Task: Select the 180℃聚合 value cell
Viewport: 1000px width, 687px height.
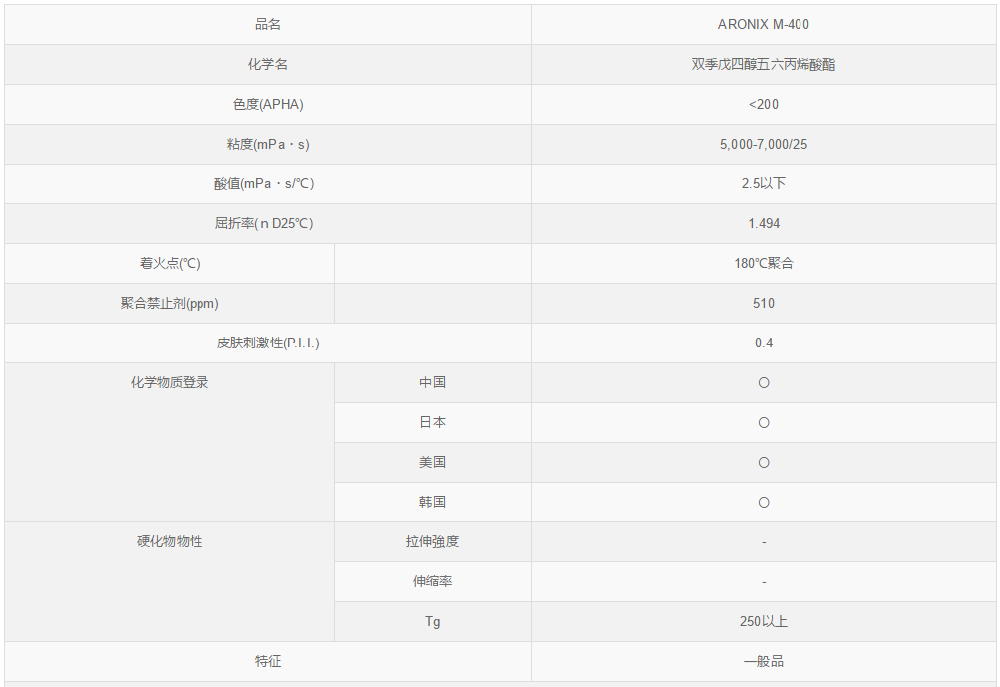Action: pyautogui.click(x=764, y=264)
